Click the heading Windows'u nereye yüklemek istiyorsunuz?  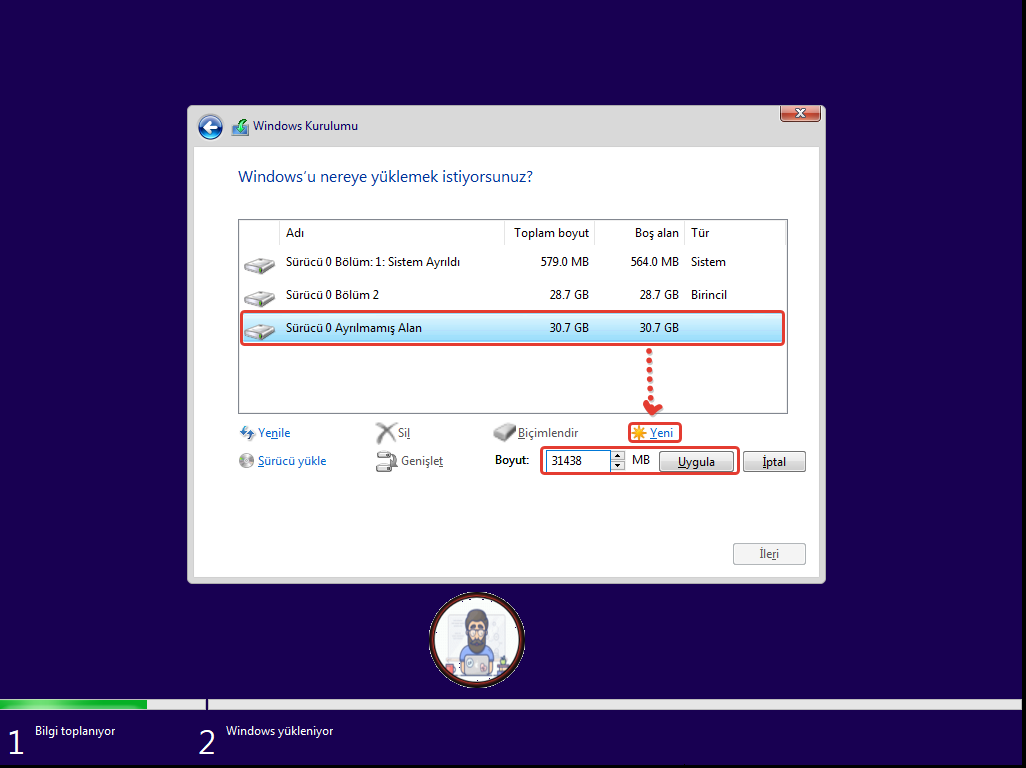click(385, 177)
